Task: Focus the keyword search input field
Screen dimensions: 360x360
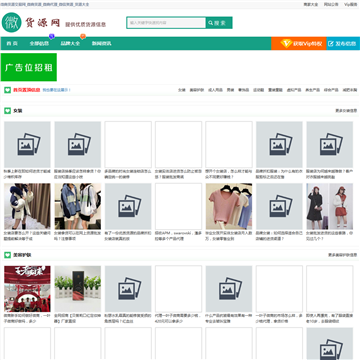Action: 166,23
